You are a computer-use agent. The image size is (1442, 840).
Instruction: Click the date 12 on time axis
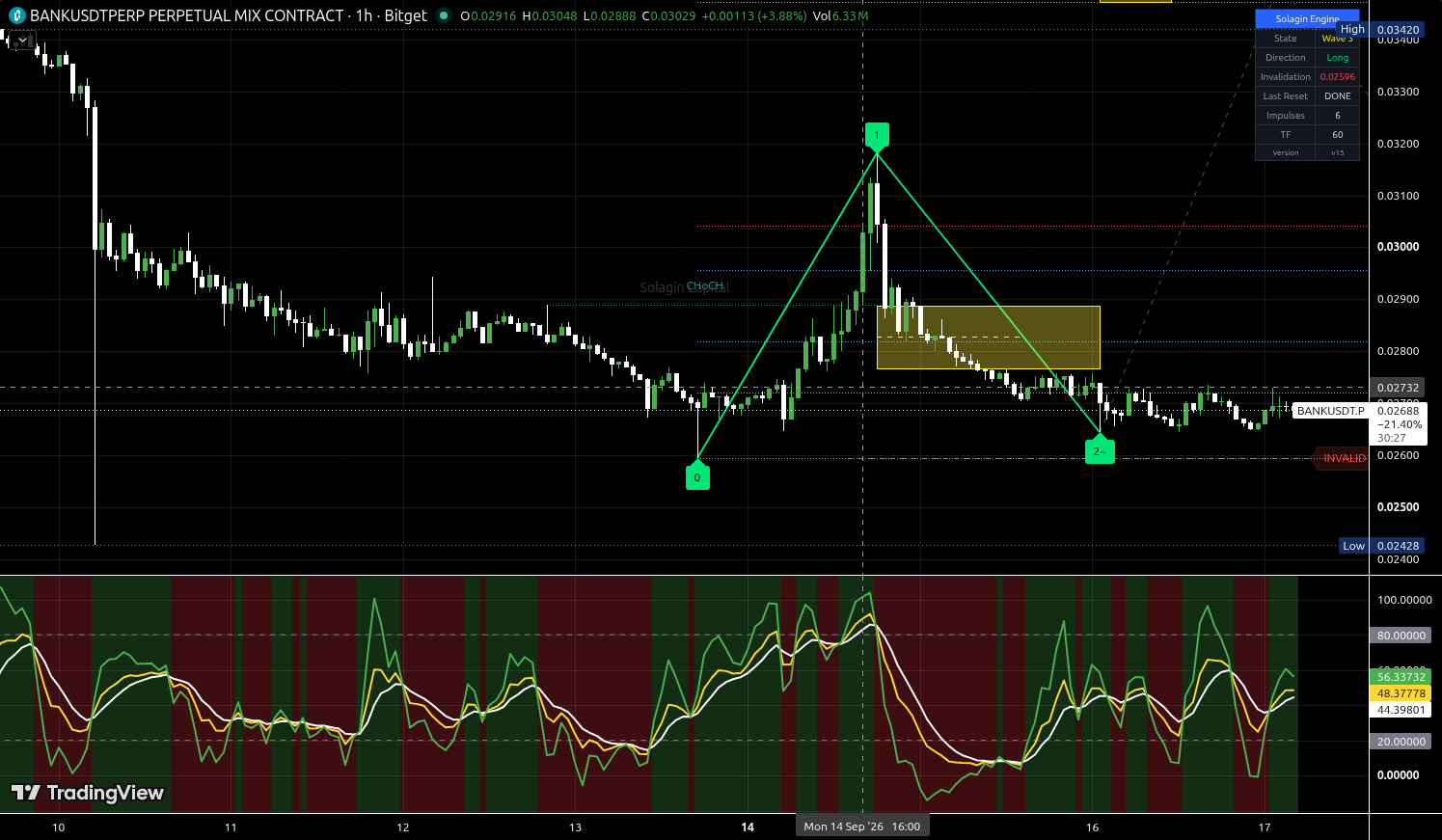click(403, 827)
